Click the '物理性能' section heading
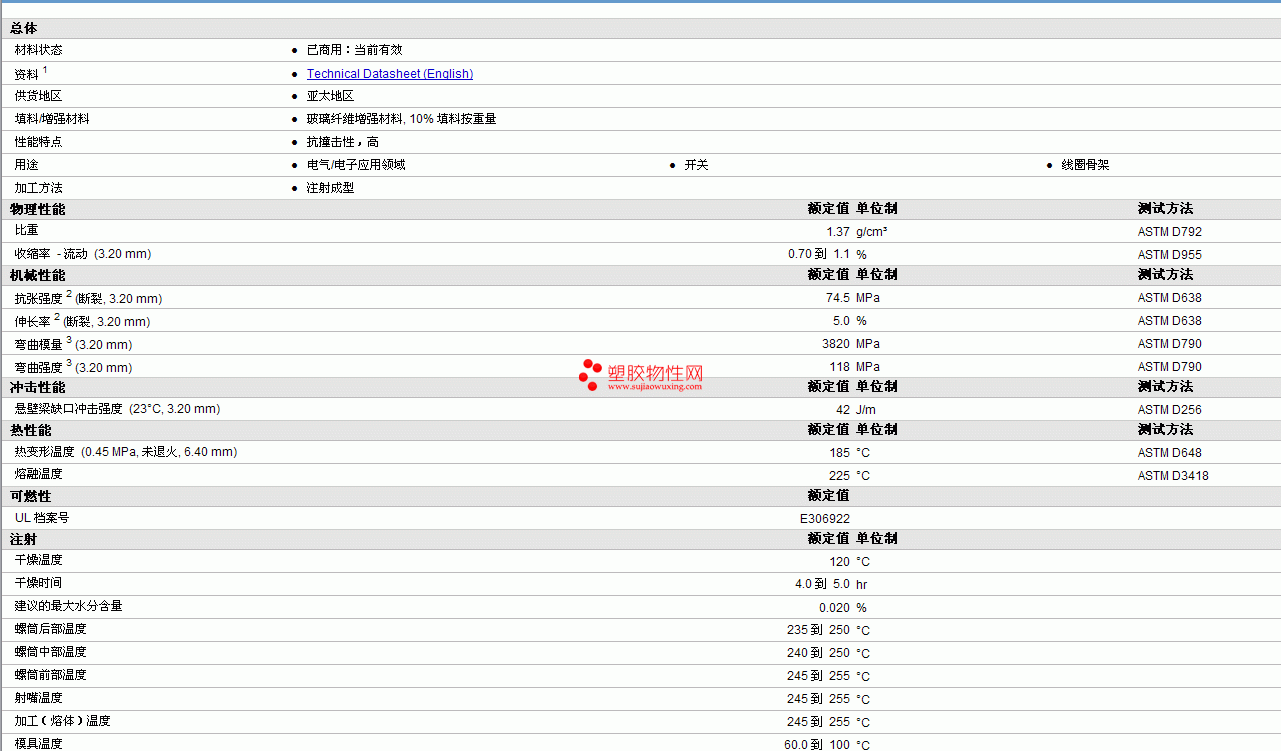This screenshot has width=1281, height=751. (38, 209)
